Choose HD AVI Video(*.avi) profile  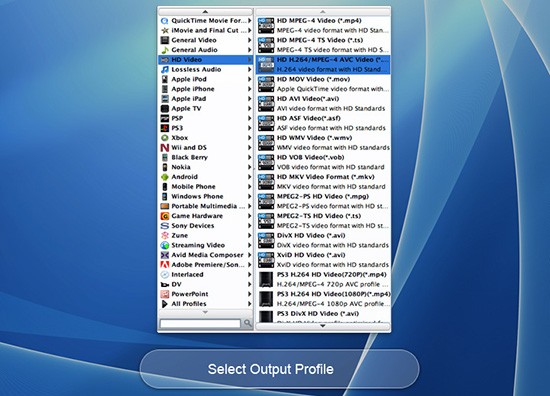323,103
